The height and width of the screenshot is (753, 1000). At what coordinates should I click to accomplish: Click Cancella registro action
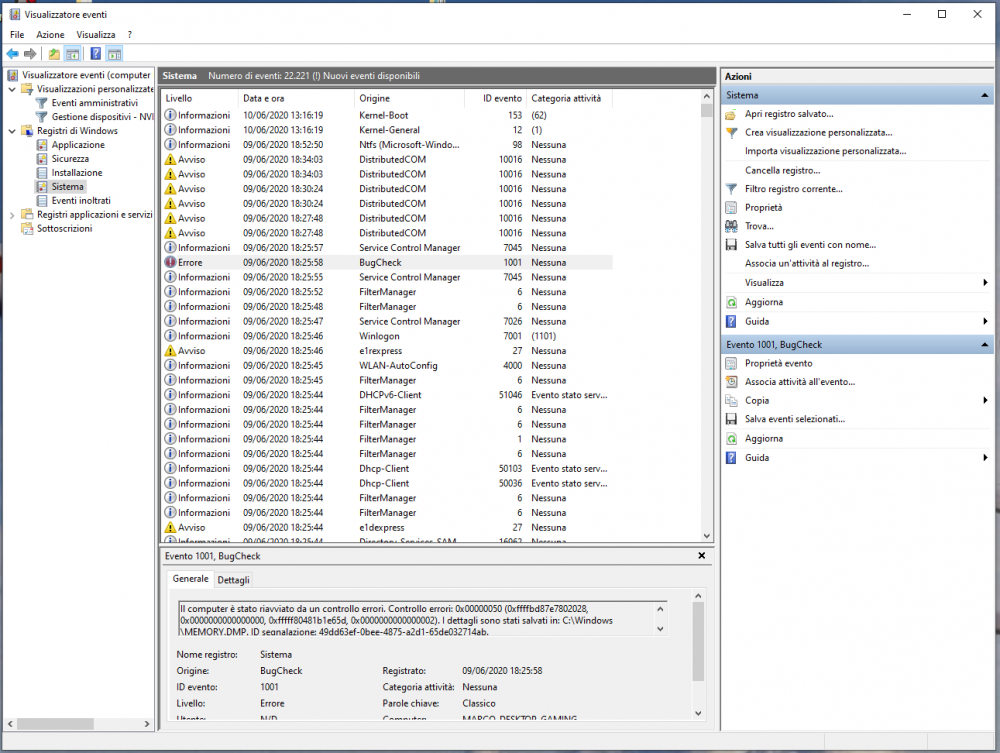point(783,170)
